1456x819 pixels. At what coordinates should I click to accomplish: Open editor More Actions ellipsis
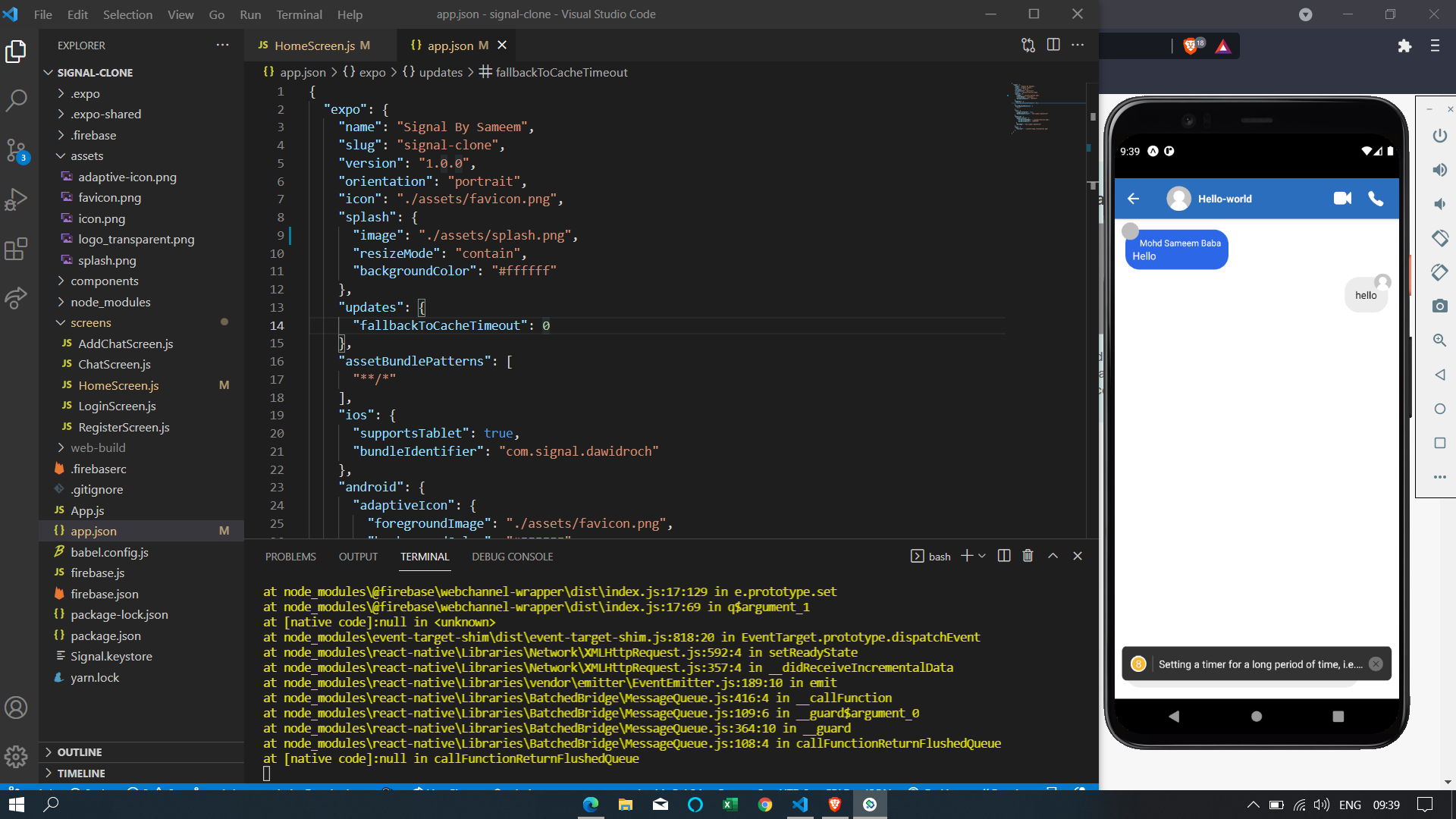click(x=1078, y=45)
